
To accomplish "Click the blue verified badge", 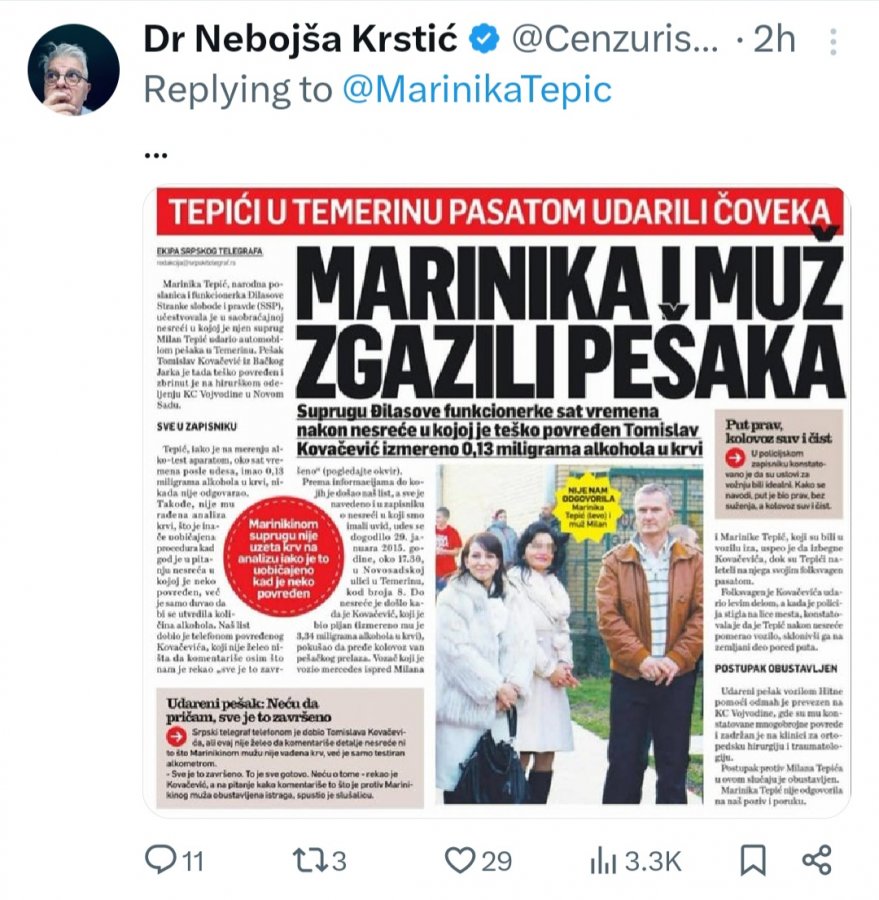I will click(x=484, y=40).
